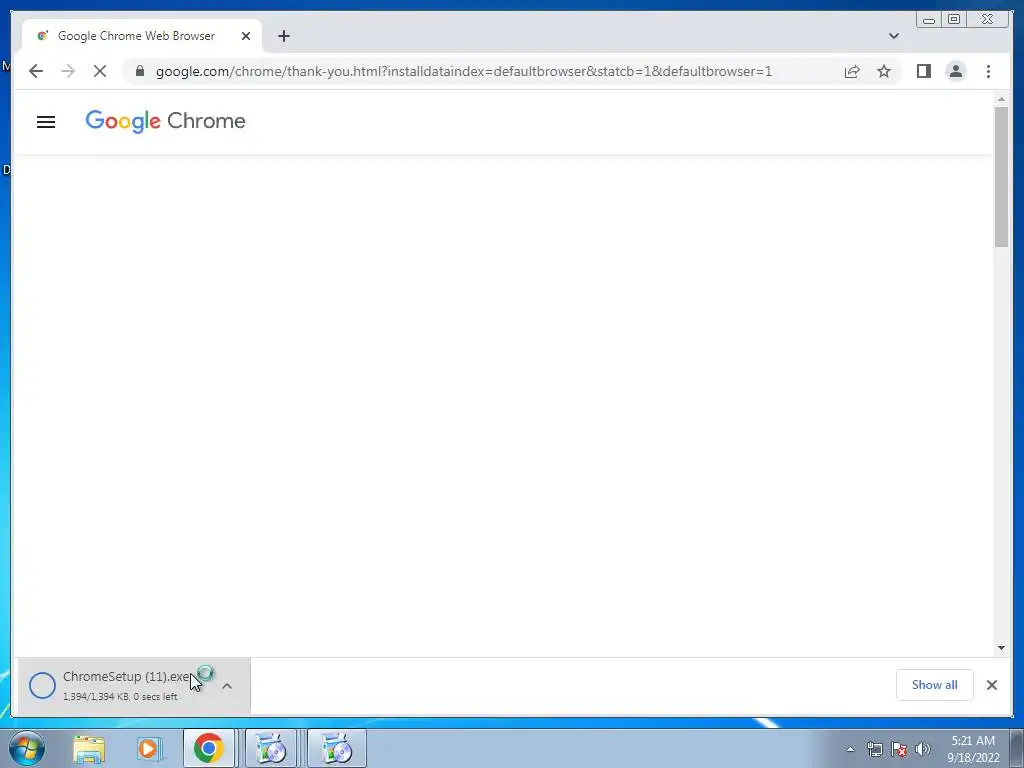This screenshot has height=768, width=1024.
Task: Show hidden system tray icons
Action: 850,749
